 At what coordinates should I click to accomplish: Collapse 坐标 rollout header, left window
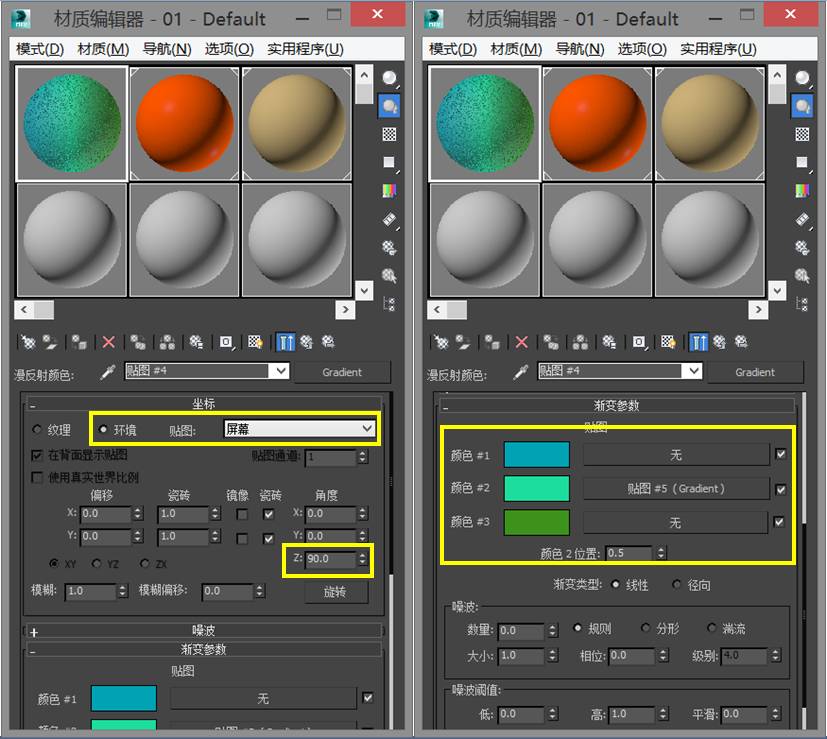coord(204,404)
